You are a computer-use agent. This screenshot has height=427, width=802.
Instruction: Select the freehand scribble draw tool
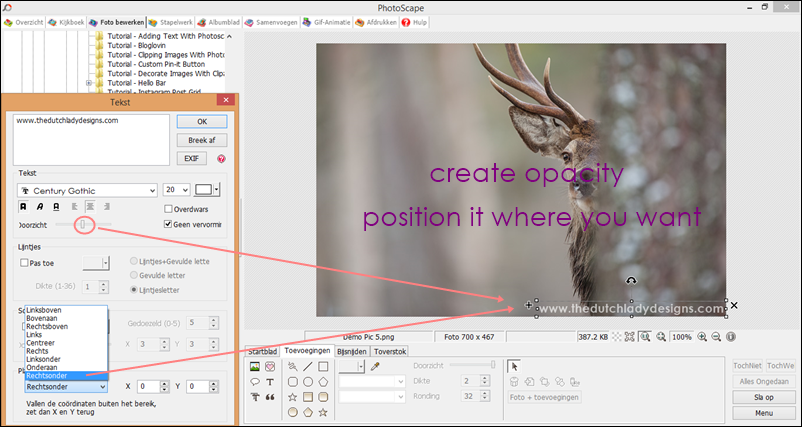(293, 367)
